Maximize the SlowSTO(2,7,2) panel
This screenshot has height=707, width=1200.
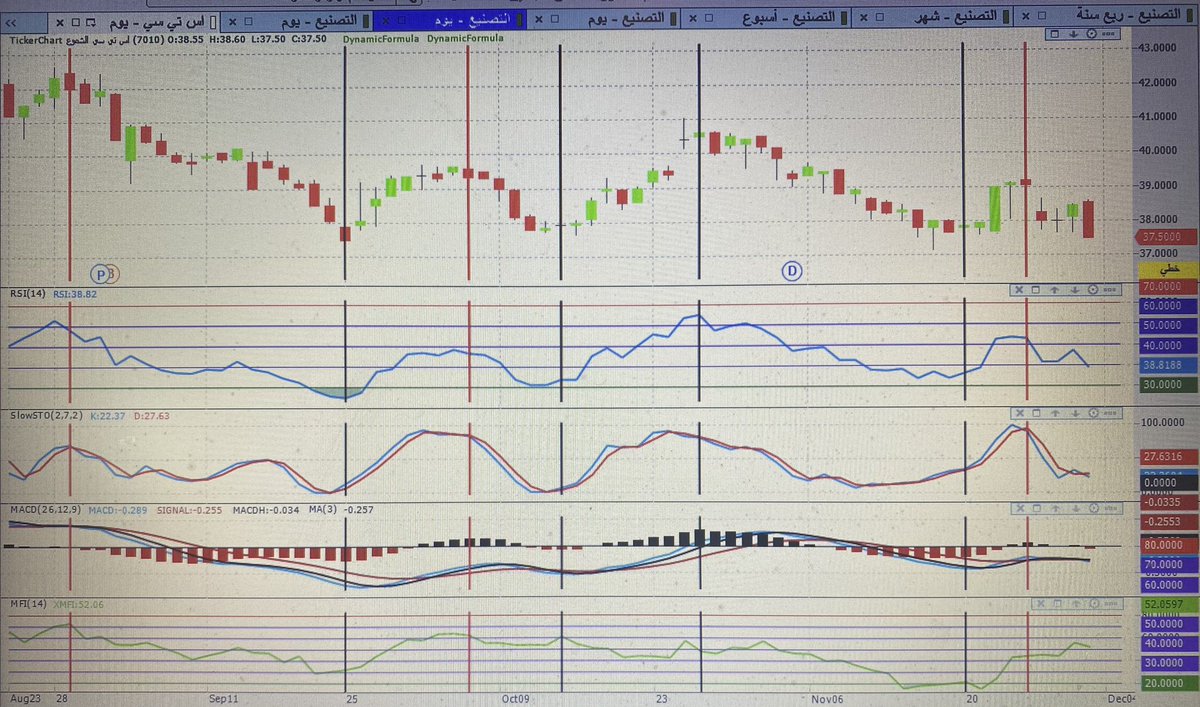(1036, 413)
